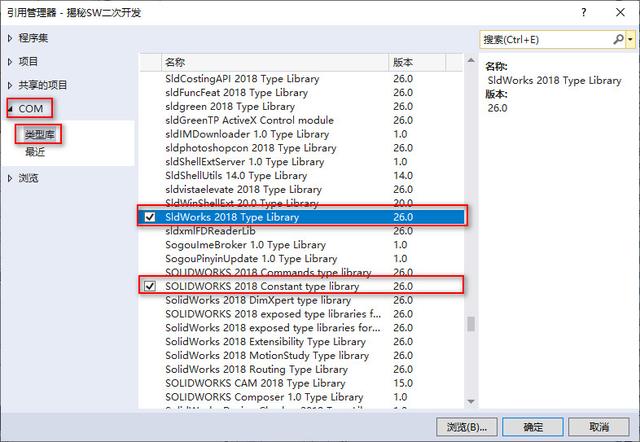Select SOLIDWORKS Composer 1.0 Type Library row

pos(301,398)
